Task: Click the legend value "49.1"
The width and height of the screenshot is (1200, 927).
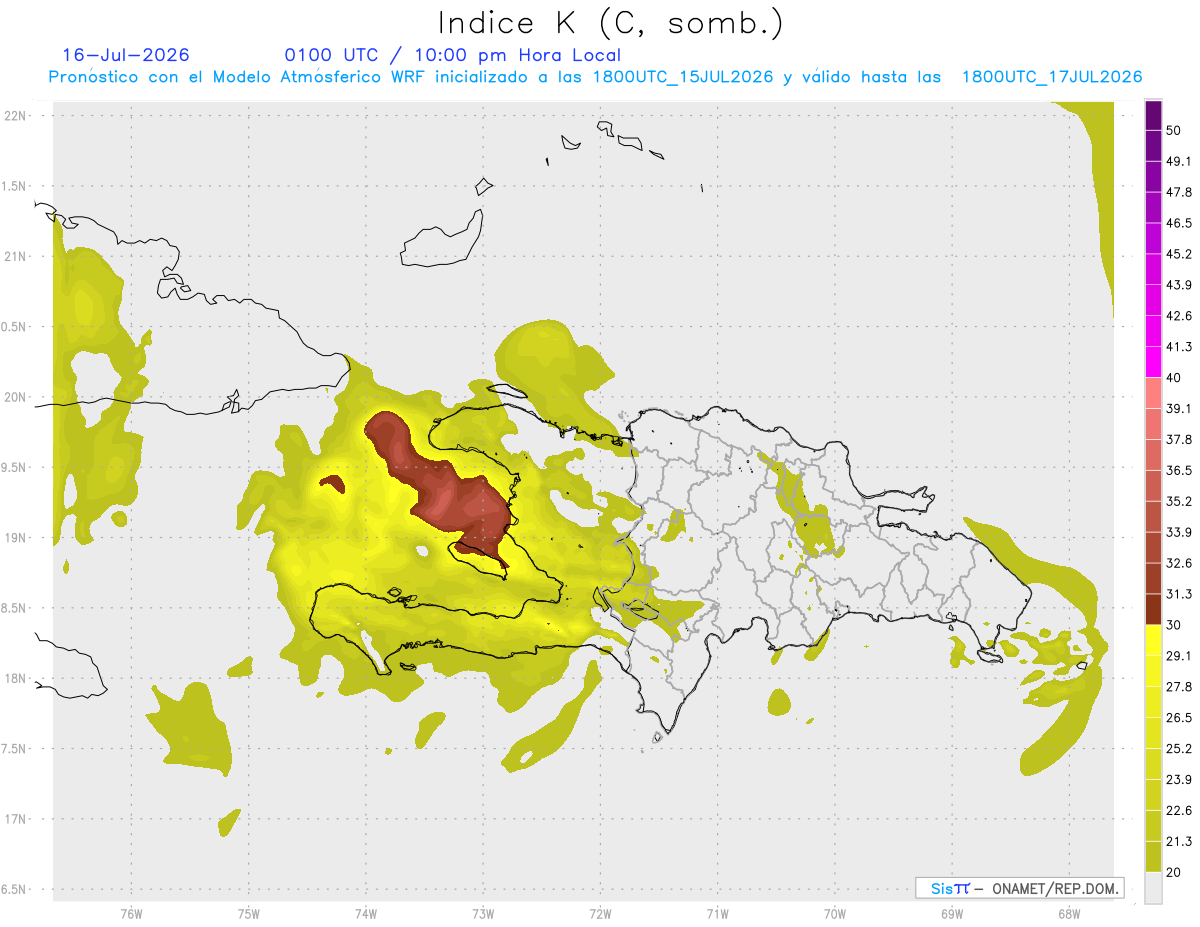Action: click(x=1179, y=161)
